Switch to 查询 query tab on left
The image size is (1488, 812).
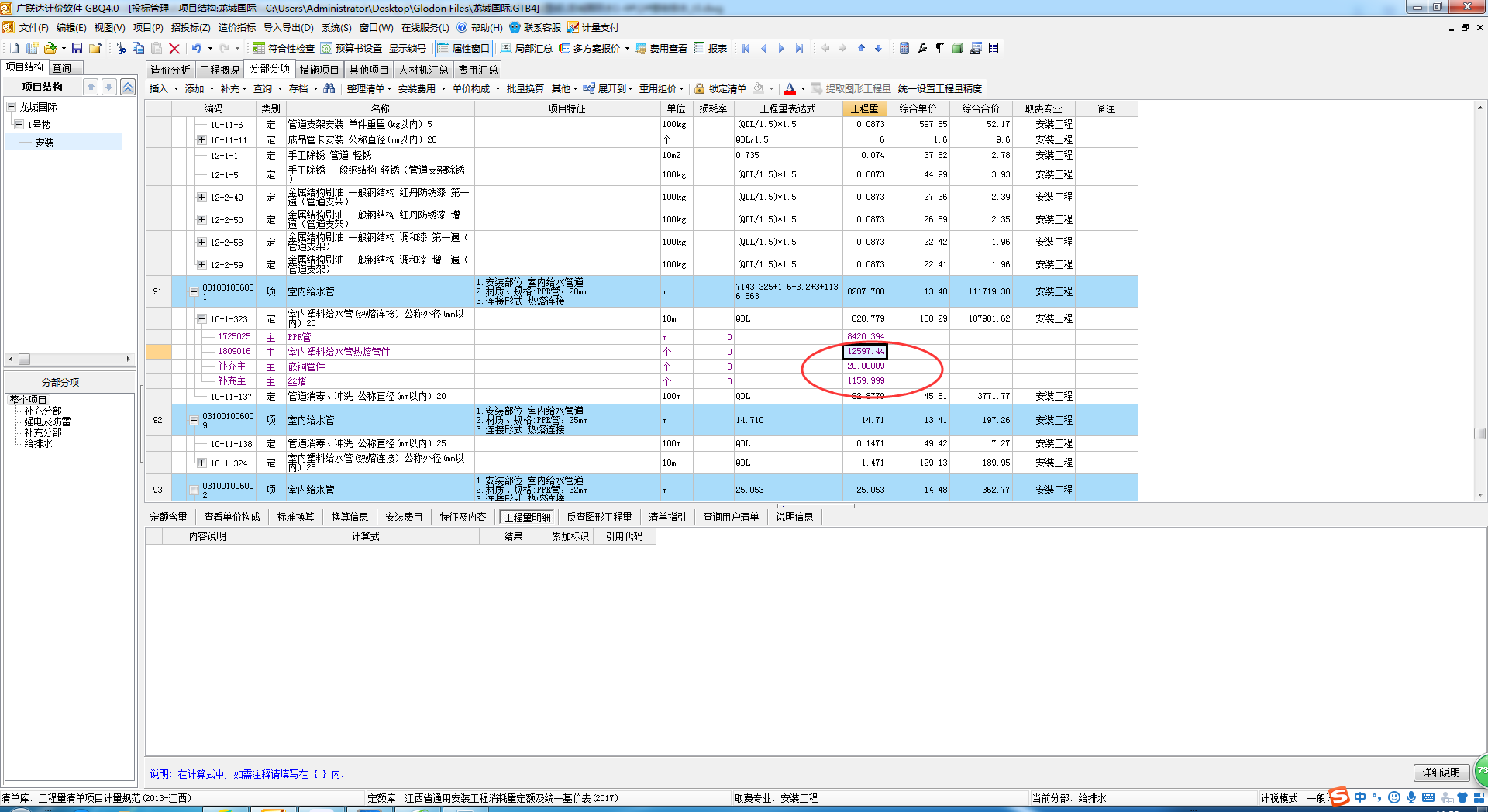62,68
